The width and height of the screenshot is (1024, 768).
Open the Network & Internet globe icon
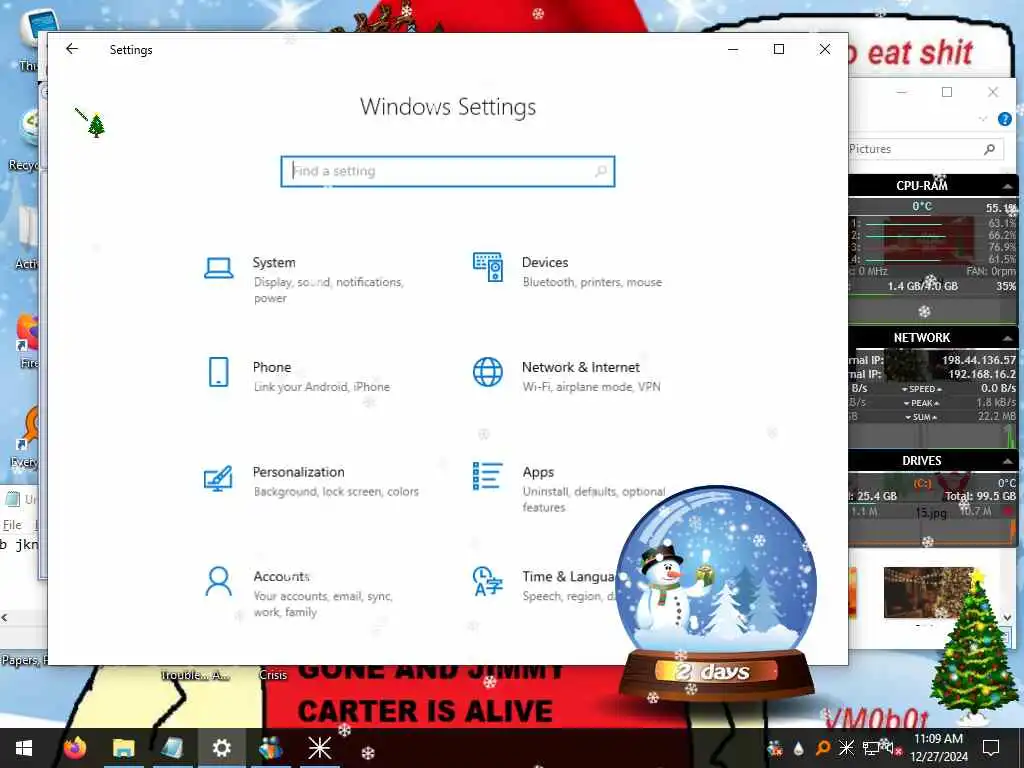pos(488,372)
